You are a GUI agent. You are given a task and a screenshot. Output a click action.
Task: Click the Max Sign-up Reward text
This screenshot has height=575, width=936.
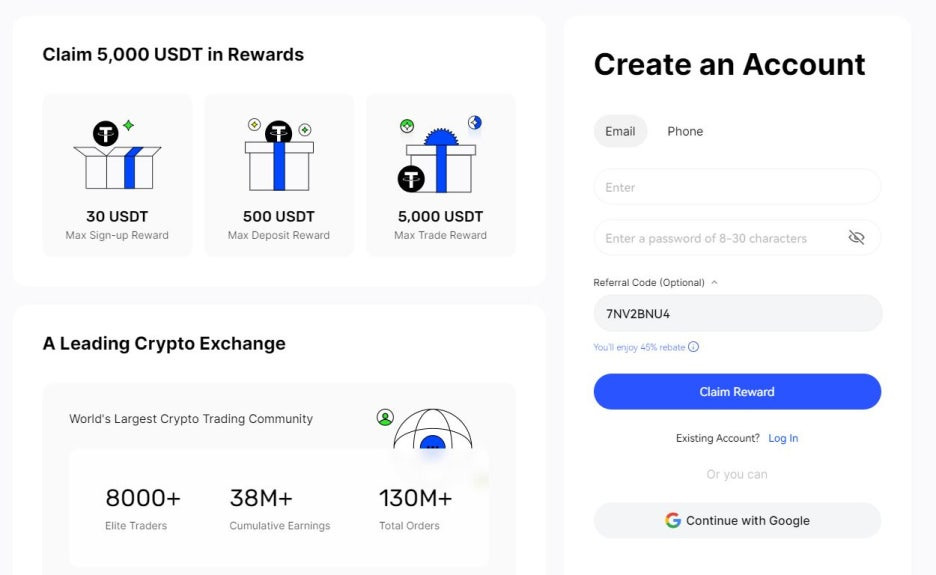pos(117,235)
